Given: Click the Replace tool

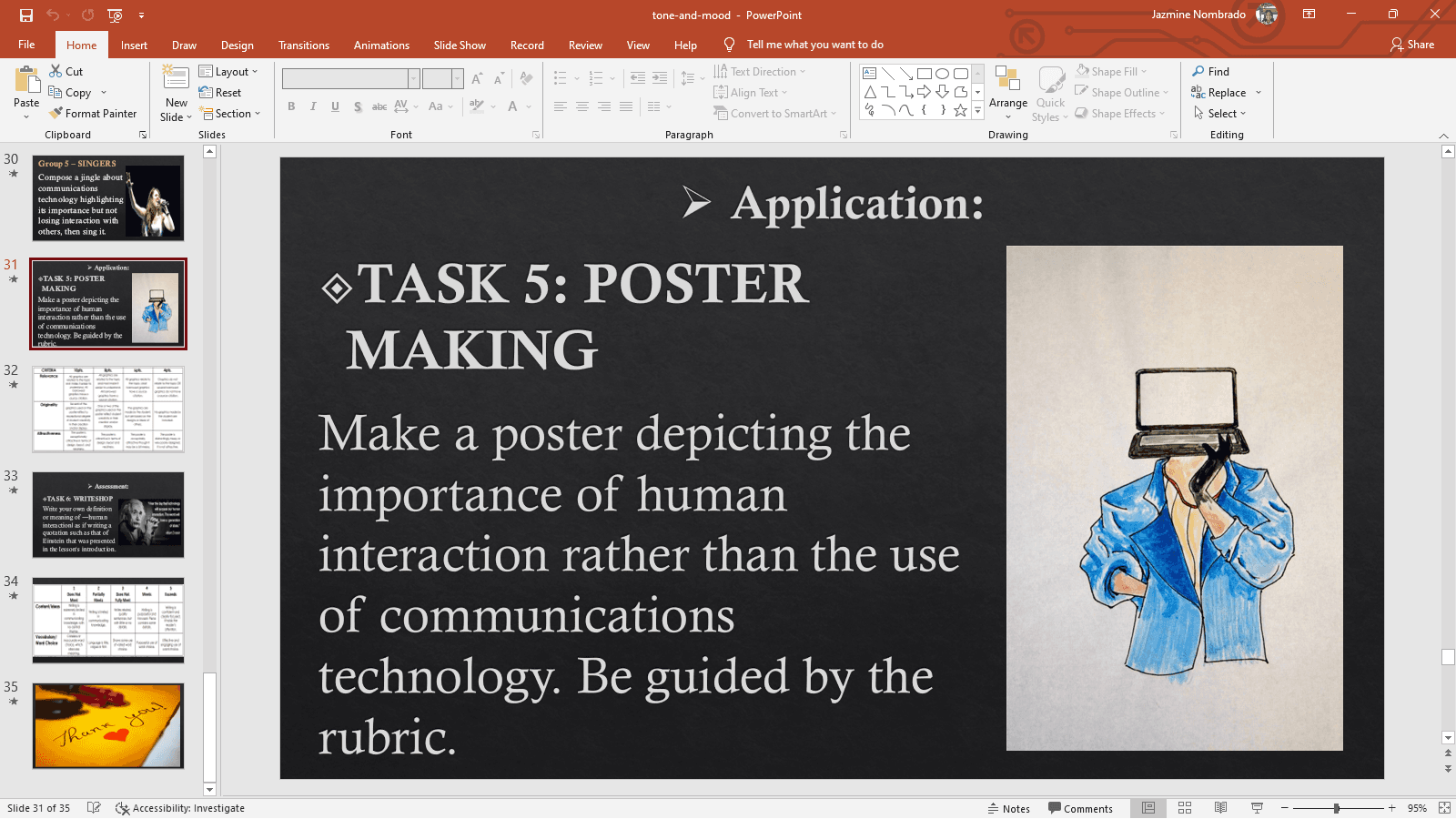Looking at the screenshot, I should [1226, 92].
